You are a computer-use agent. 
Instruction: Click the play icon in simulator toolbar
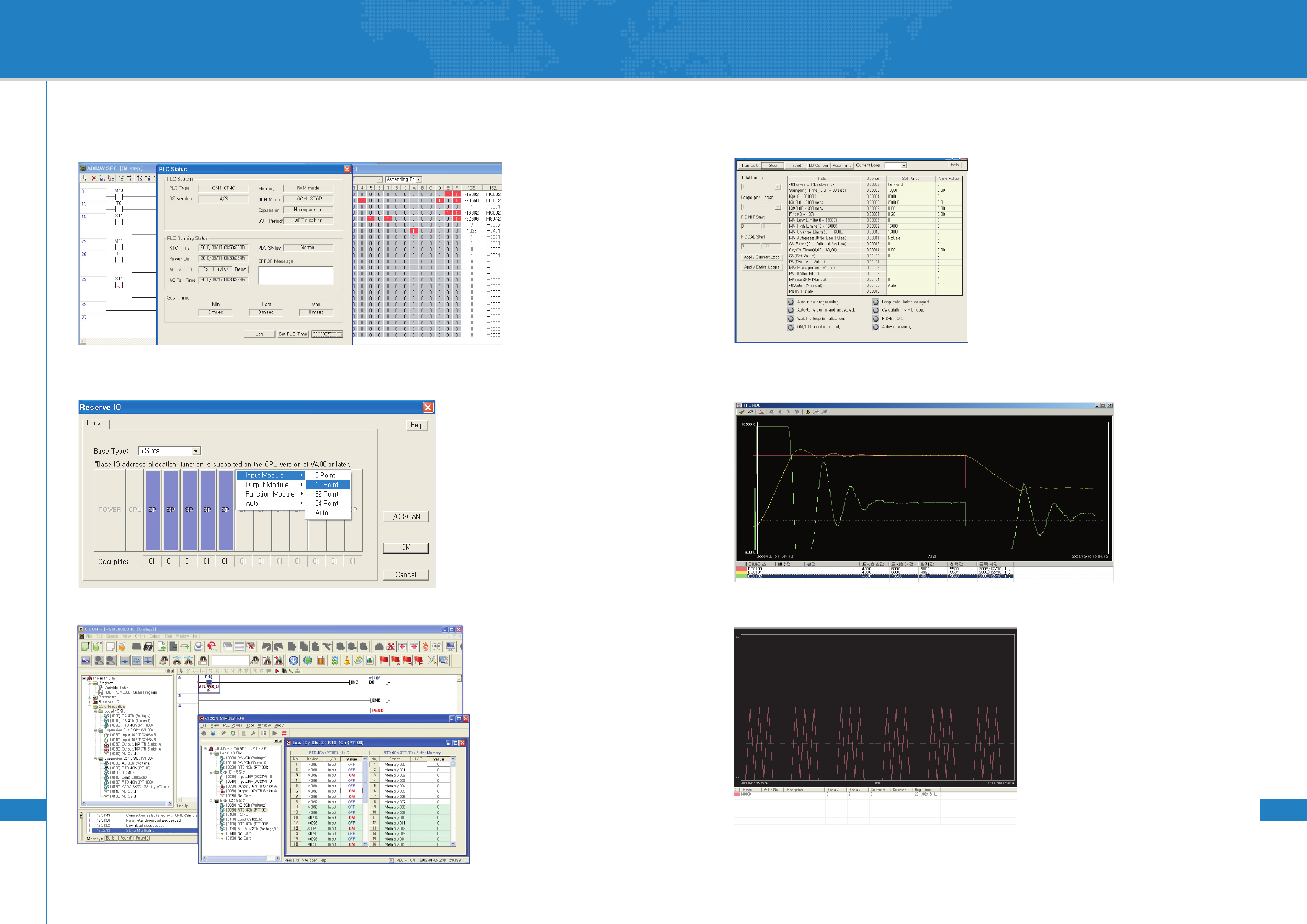(275, 734)
